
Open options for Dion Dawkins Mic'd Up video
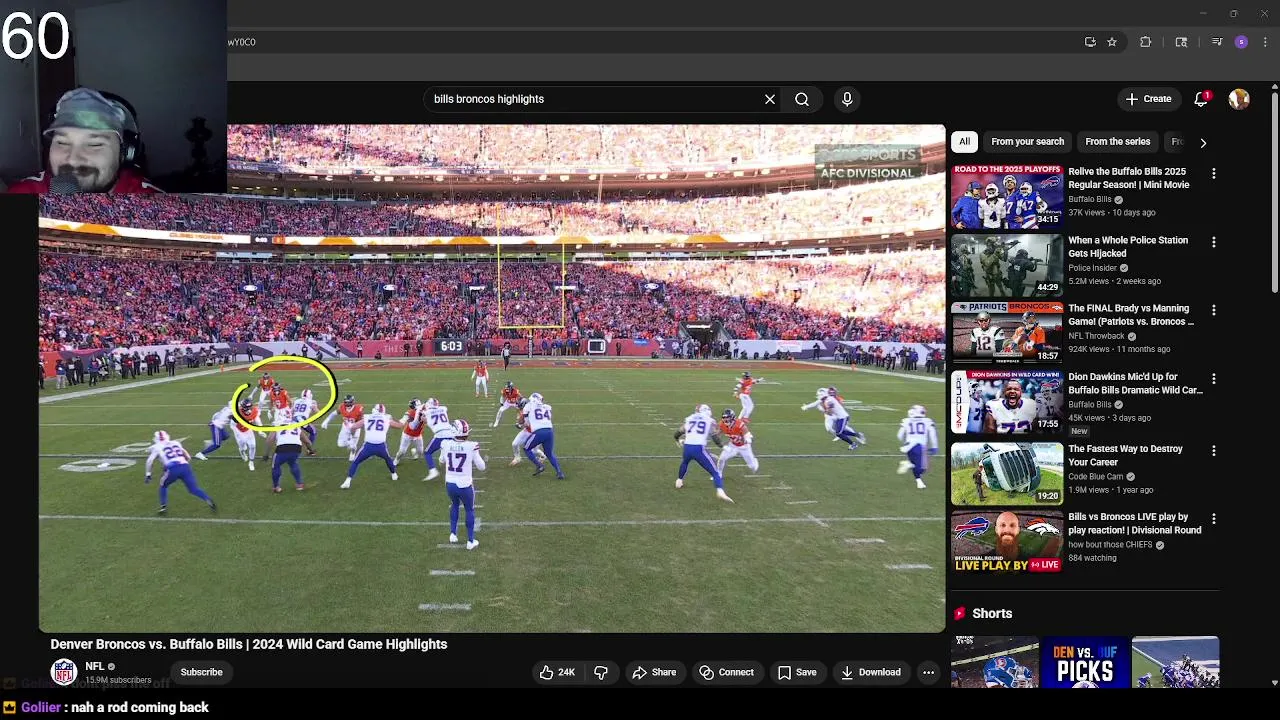1214,379
